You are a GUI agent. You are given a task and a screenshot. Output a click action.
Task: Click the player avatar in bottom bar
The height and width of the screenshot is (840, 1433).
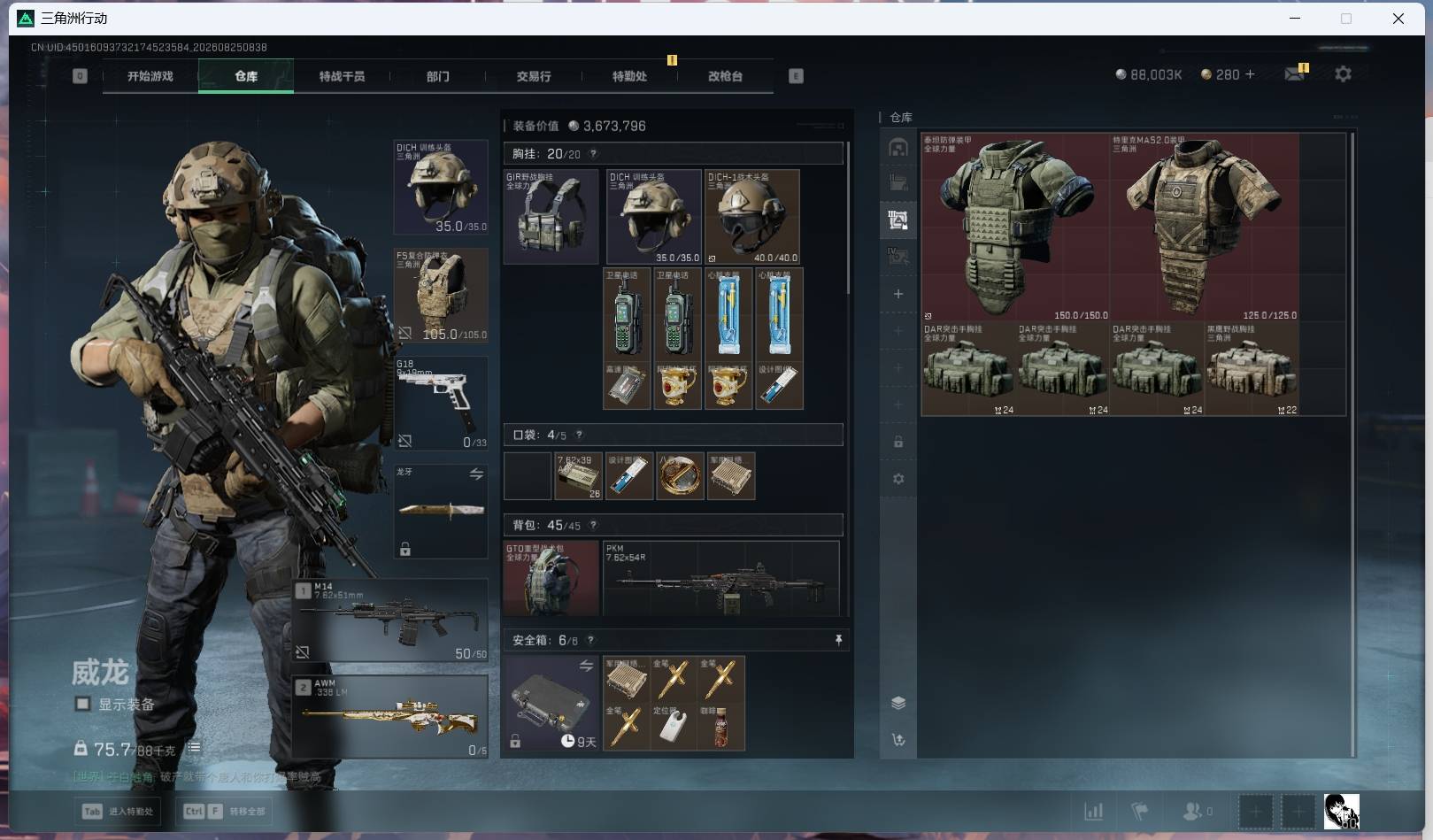coord(1341,811)
